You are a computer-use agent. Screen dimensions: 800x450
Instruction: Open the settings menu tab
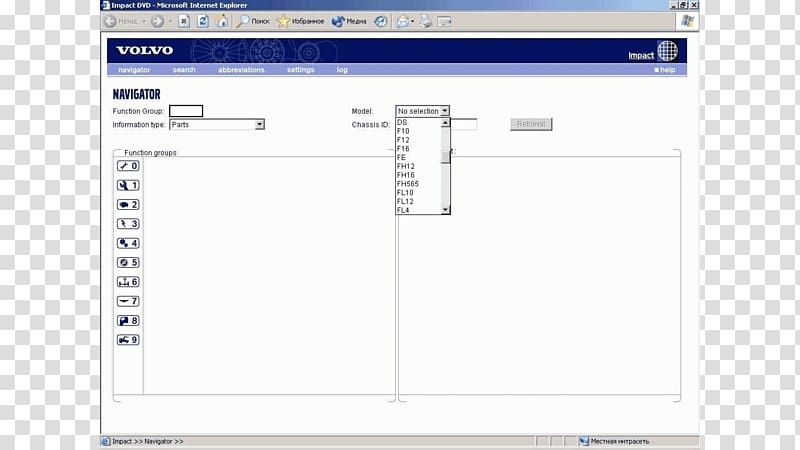tap(301, 70)
